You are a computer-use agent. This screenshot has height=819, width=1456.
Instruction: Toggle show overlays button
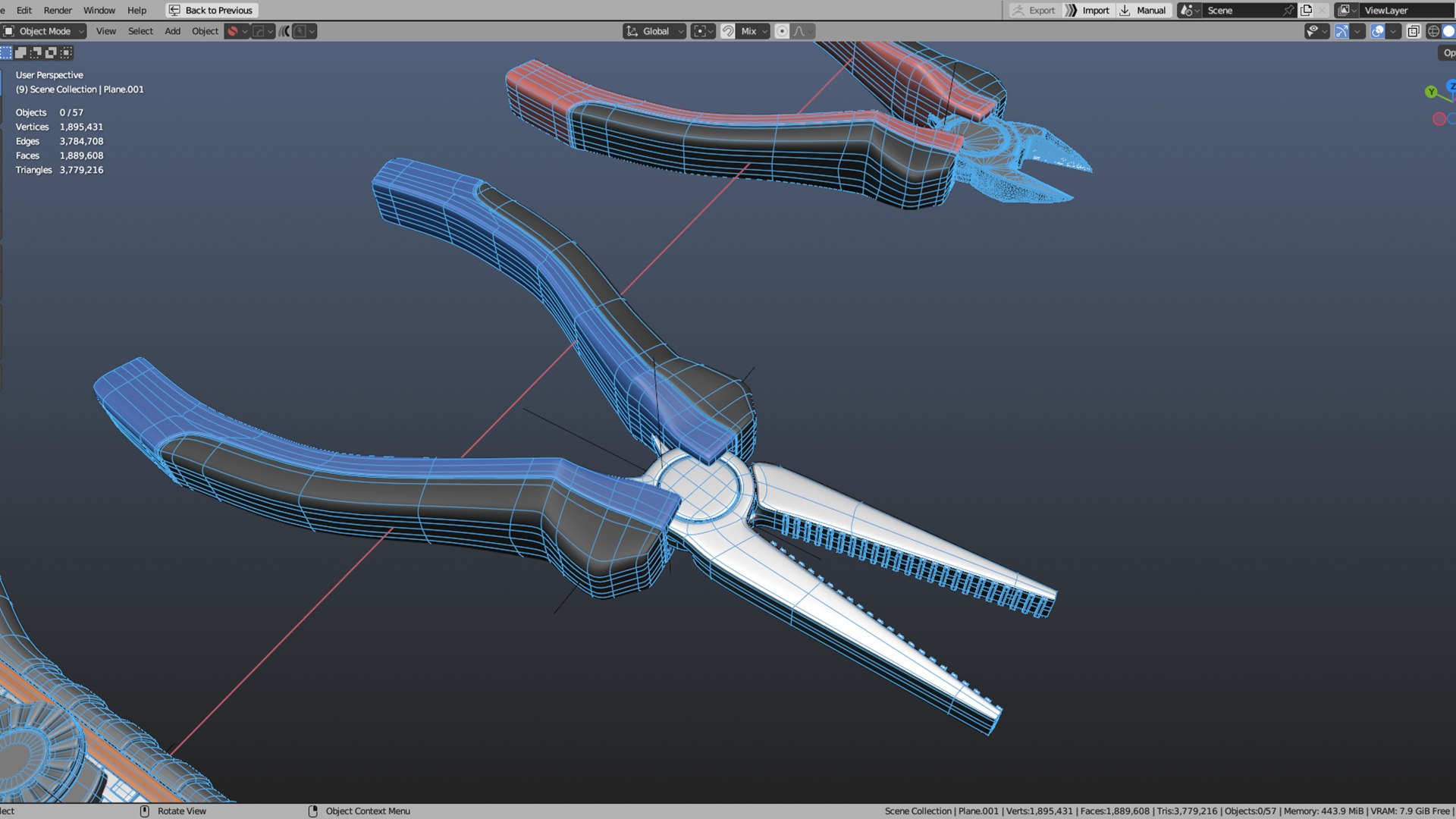click(1377, 31)
